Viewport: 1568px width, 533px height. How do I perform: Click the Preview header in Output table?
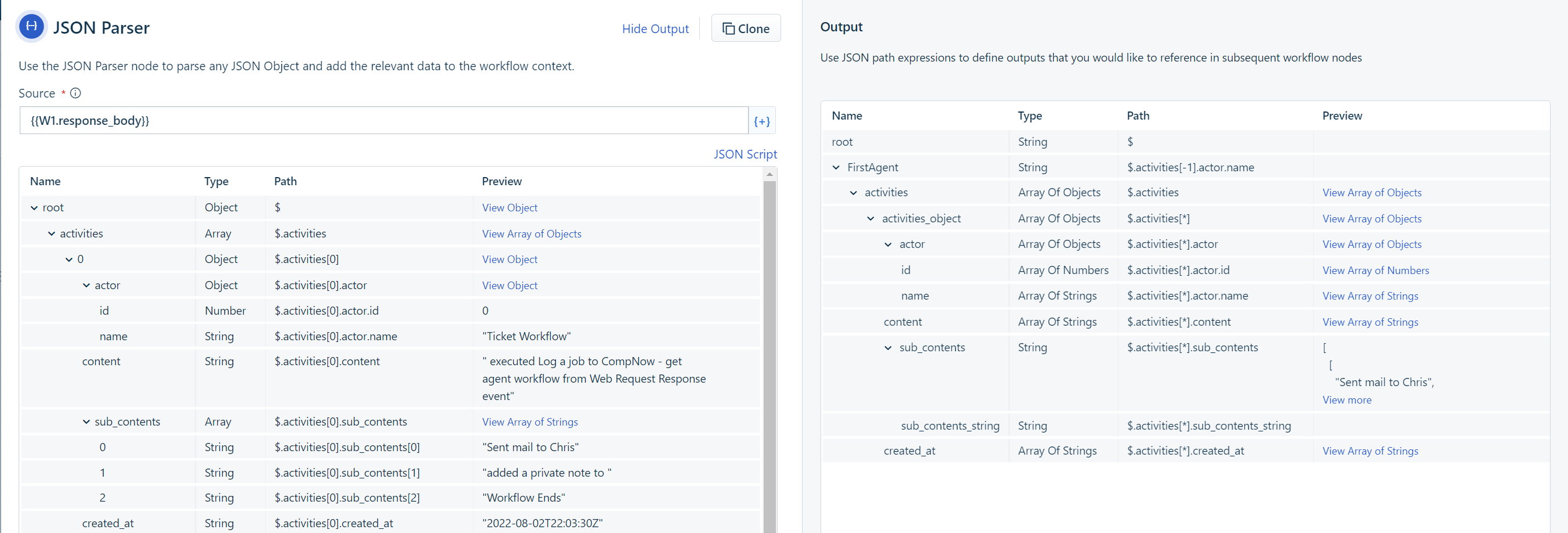pos(1342,116)
